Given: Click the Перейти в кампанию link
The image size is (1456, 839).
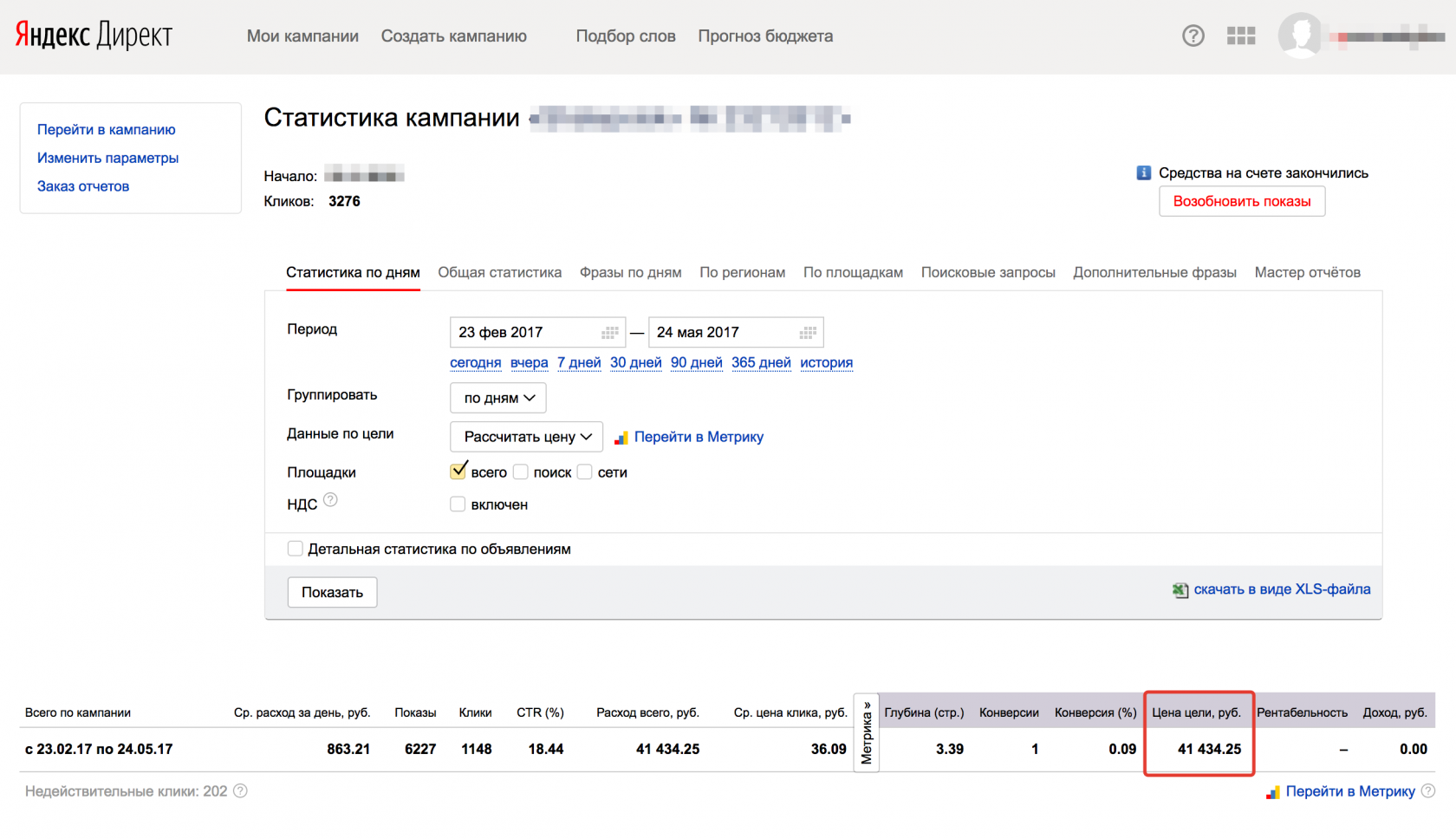Looking at the screenshot, I should [x=107, y=129].
